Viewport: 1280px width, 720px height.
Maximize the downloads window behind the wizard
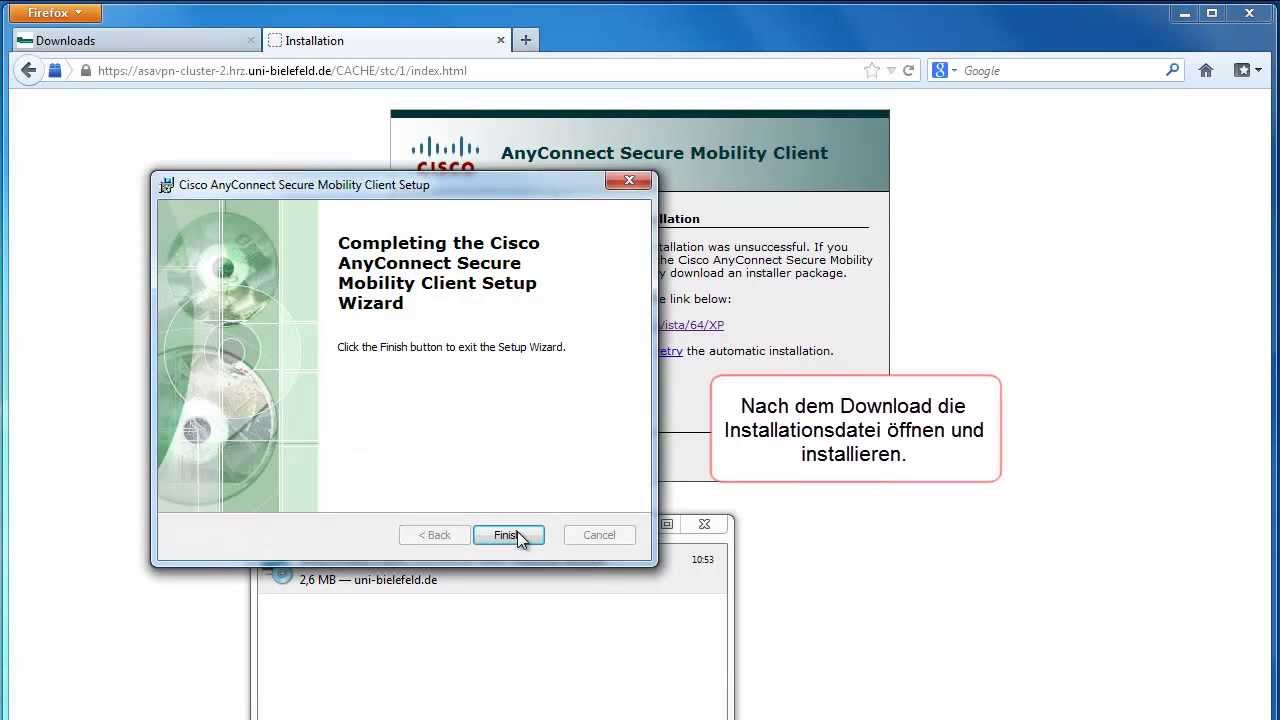click(668, 524)
